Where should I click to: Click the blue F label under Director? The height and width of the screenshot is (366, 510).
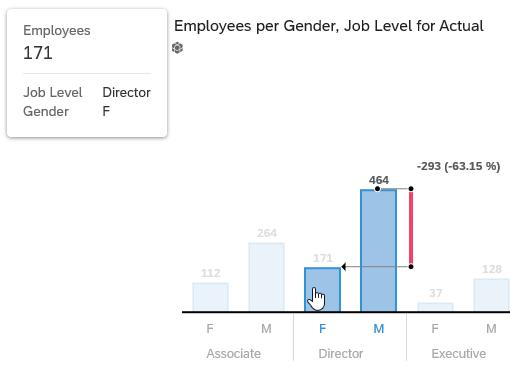[x=322, y=329]
